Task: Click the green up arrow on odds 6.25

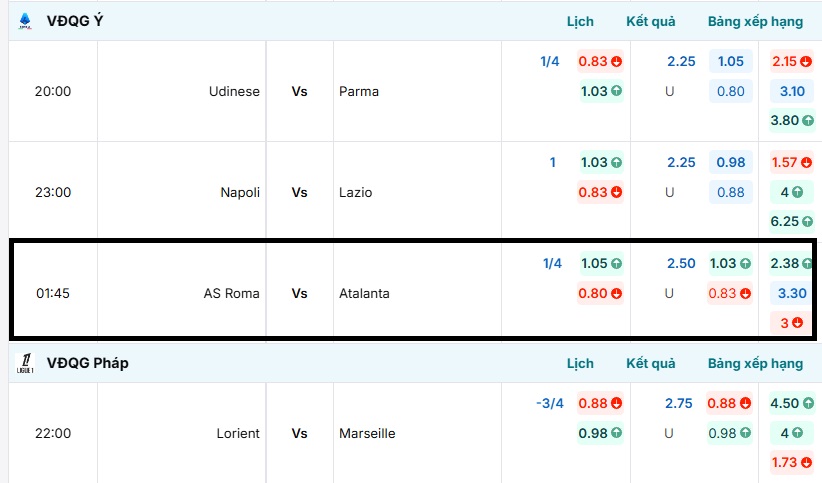Action: tap(805, 222)
